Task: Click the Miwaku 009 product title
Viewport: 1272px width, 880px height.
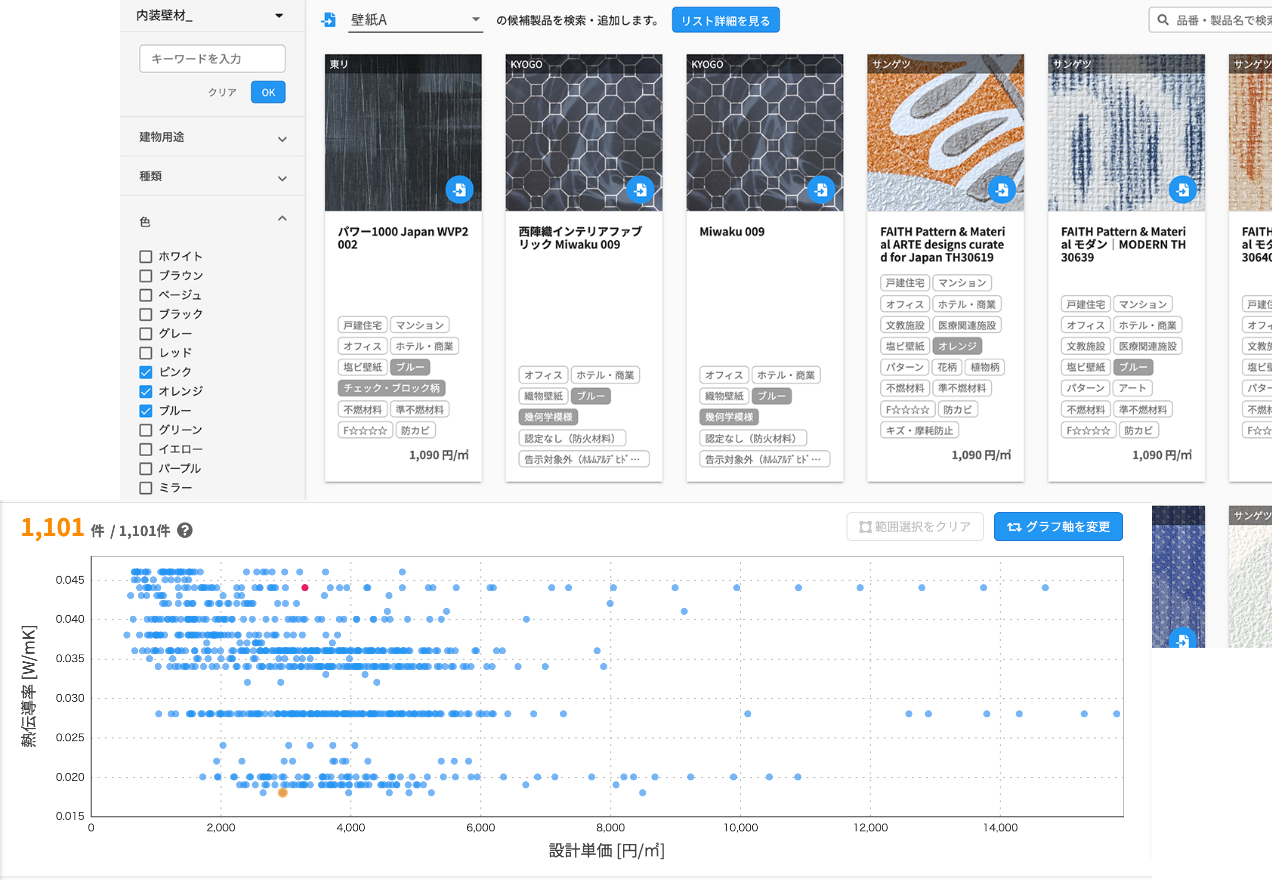Action: coord(732,232)
